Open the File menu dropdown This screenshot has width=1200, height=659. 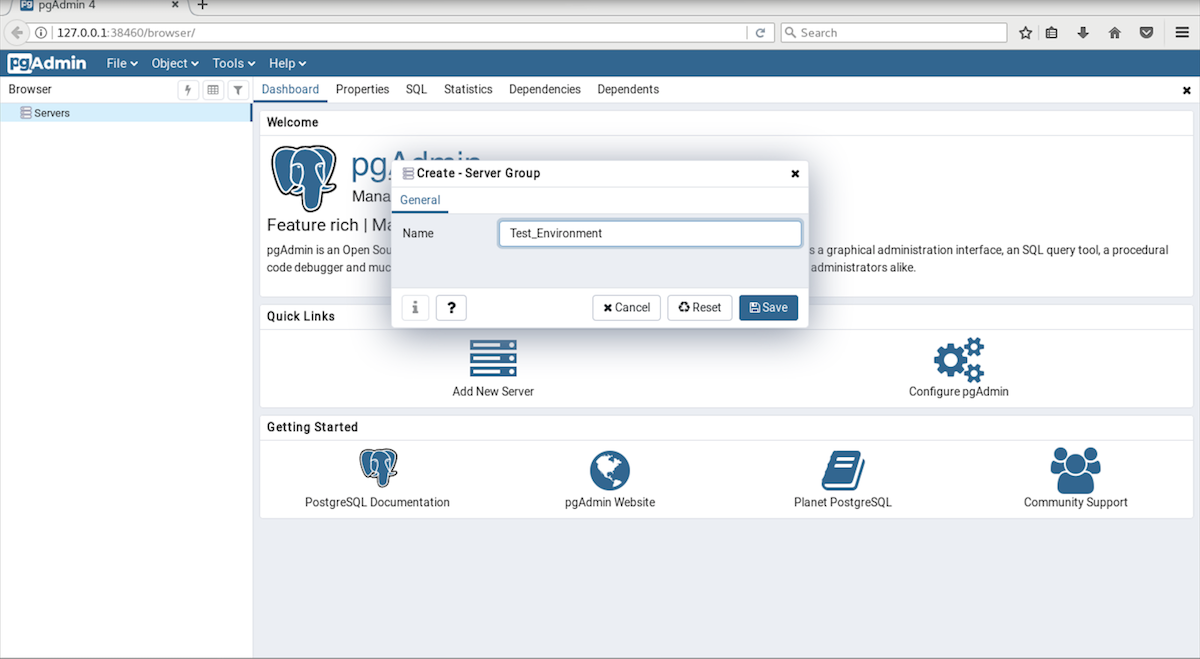tap(122, 63)
